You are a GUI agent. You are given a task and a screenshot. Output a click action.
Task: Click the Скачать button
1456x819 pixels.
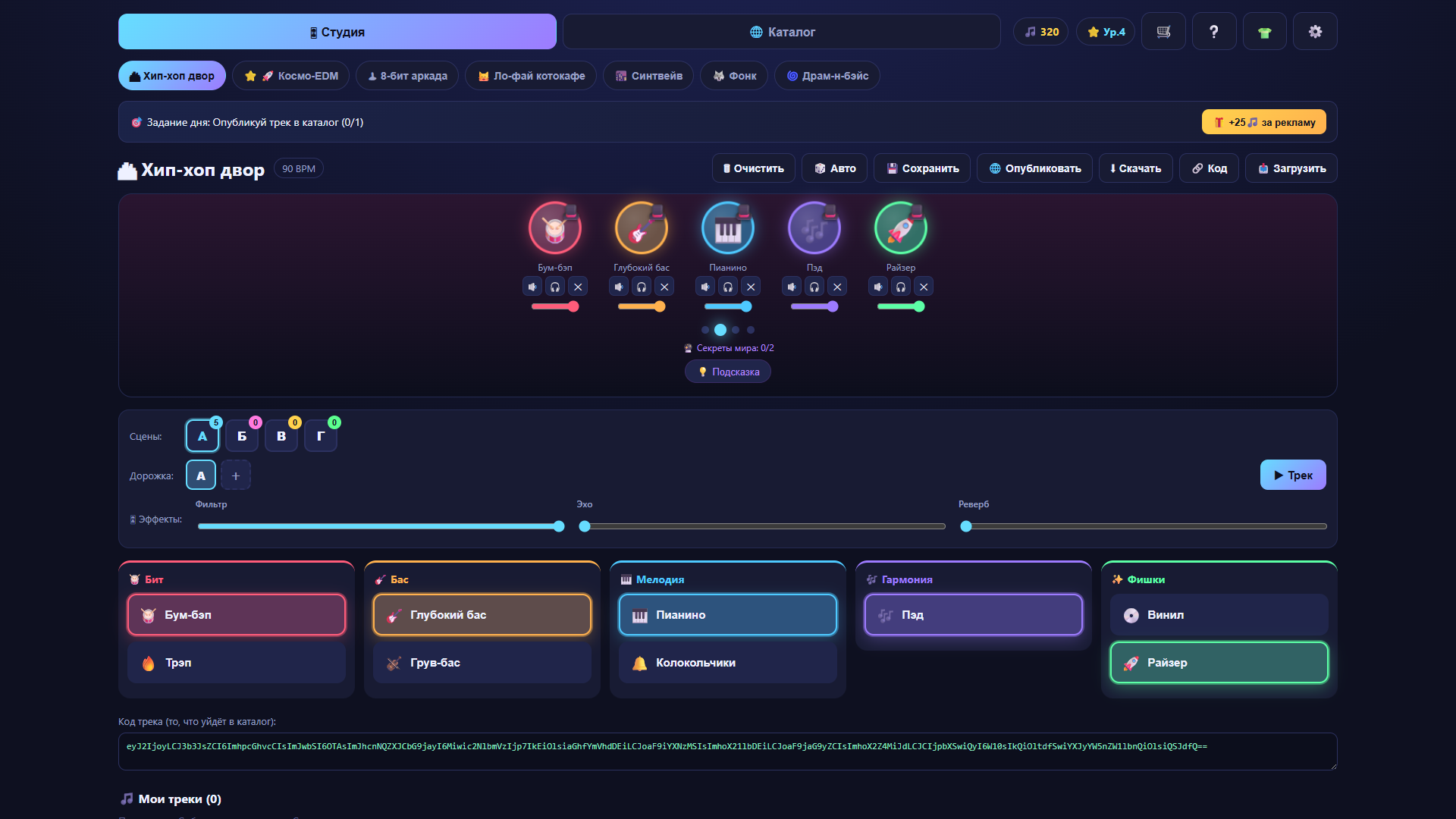pos(1136,168)
